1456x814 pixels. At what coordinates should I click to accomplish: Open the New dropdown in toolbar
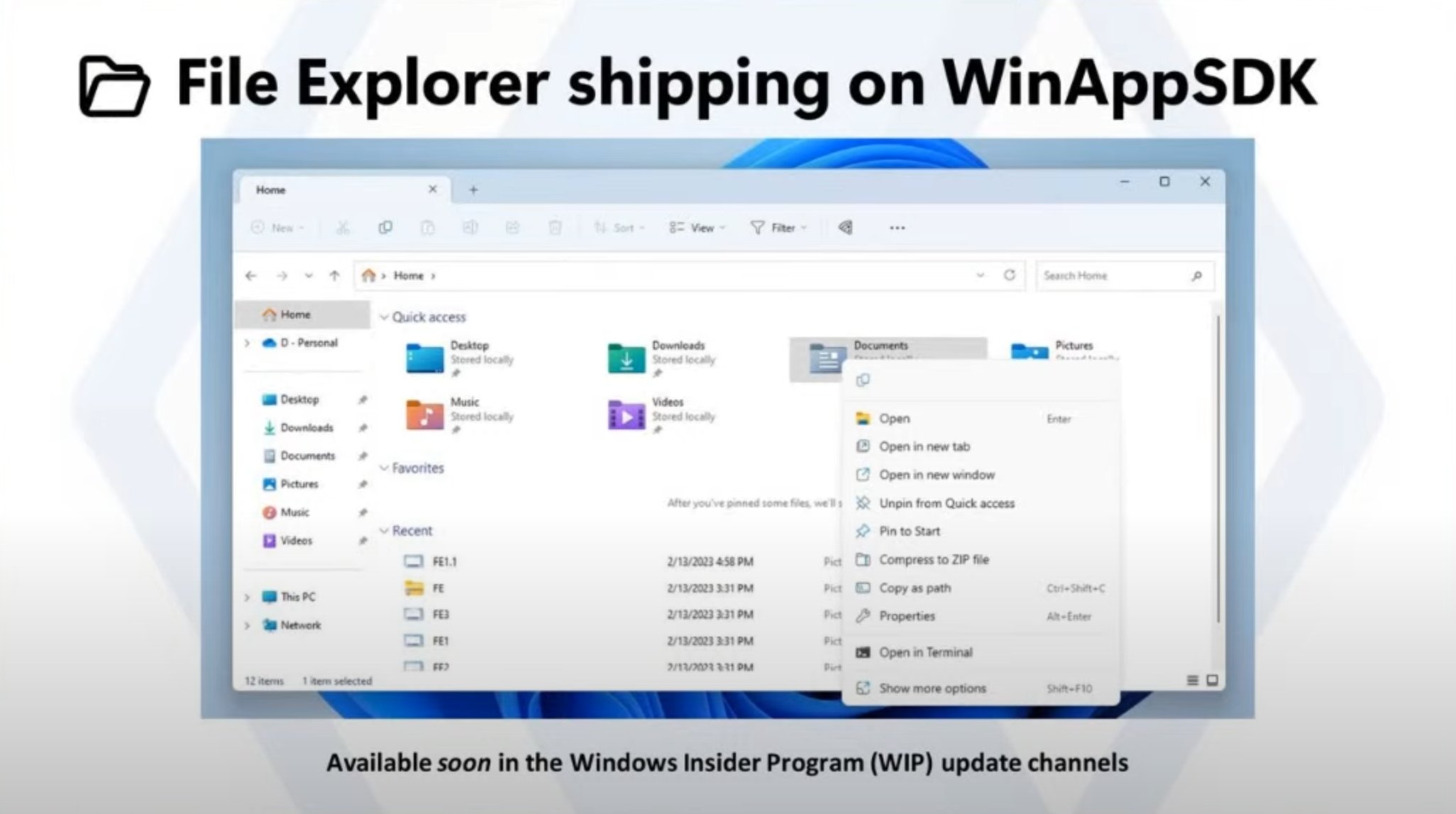[278, 228]
